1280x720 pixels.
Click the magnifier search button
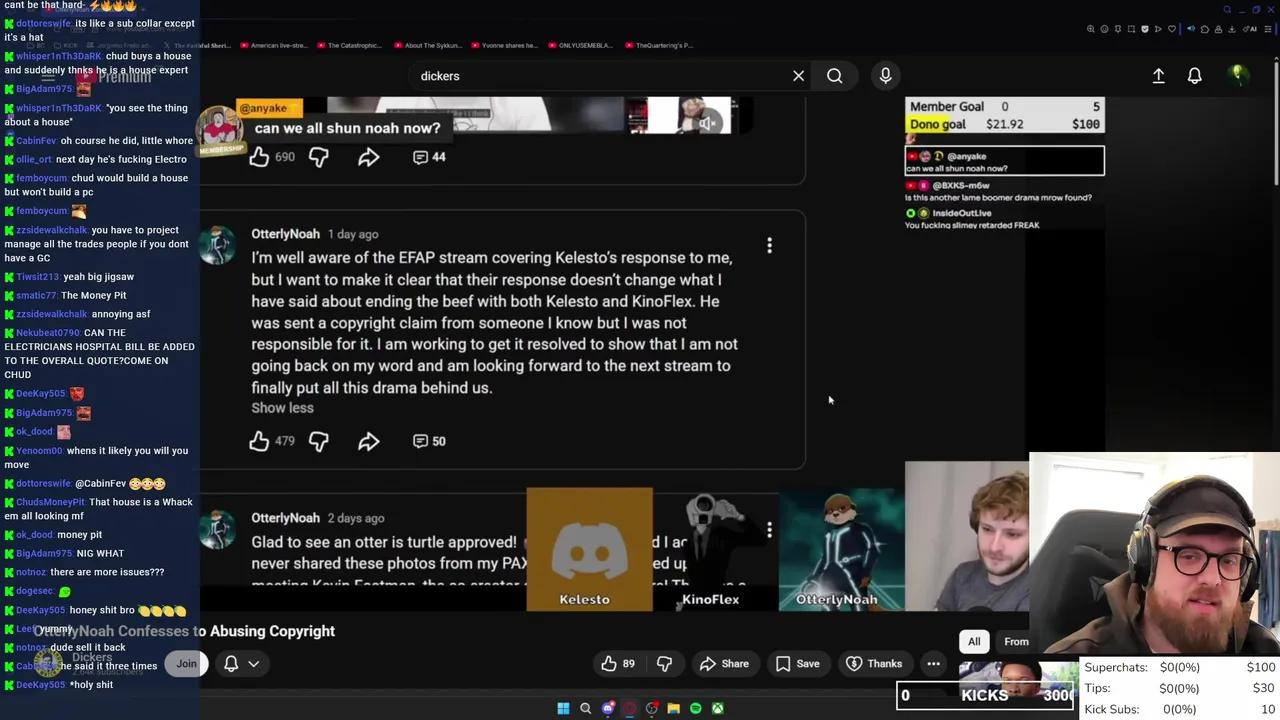(834, 76)
